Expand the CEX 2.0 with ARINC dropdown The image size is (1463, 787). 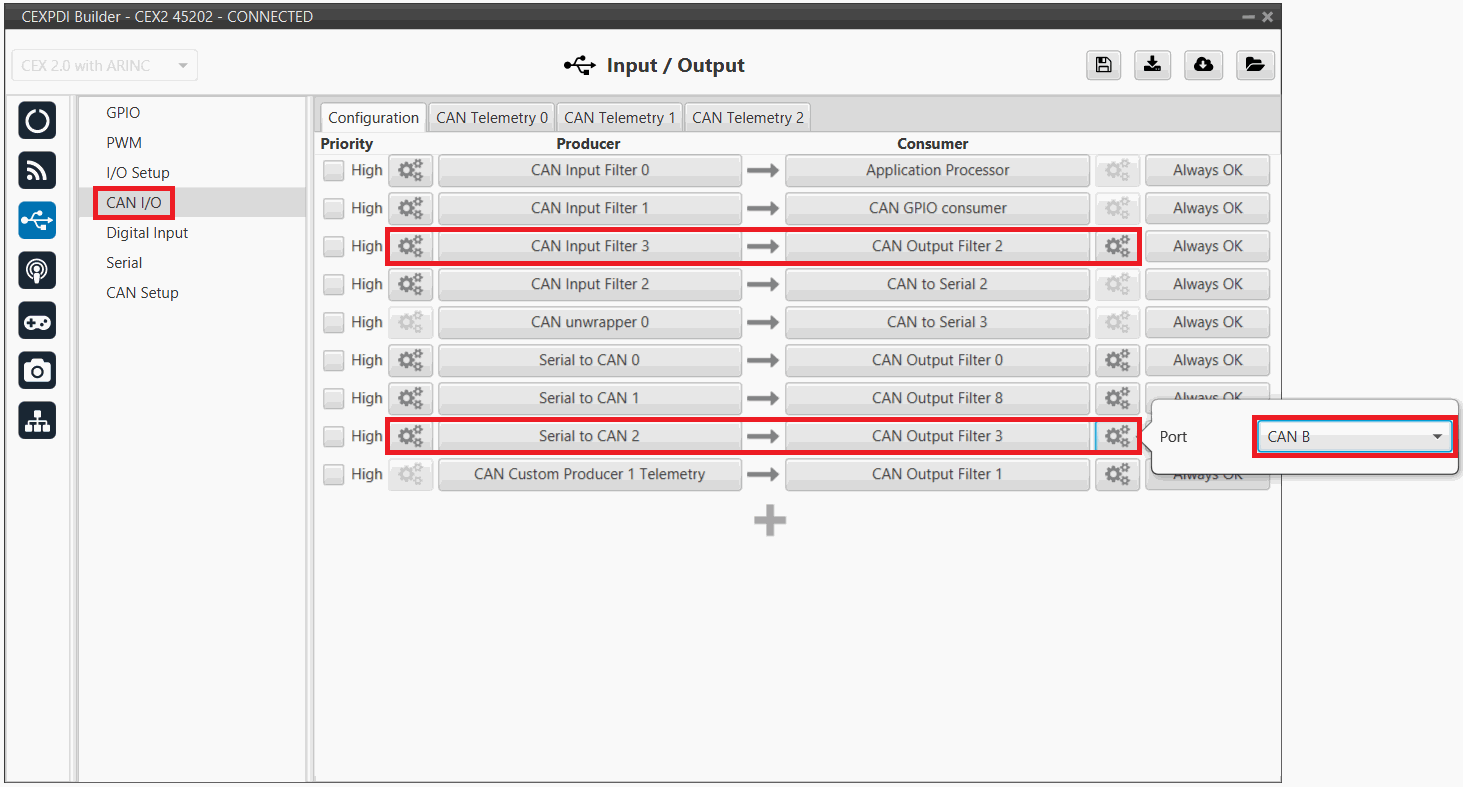pos(104,66)
